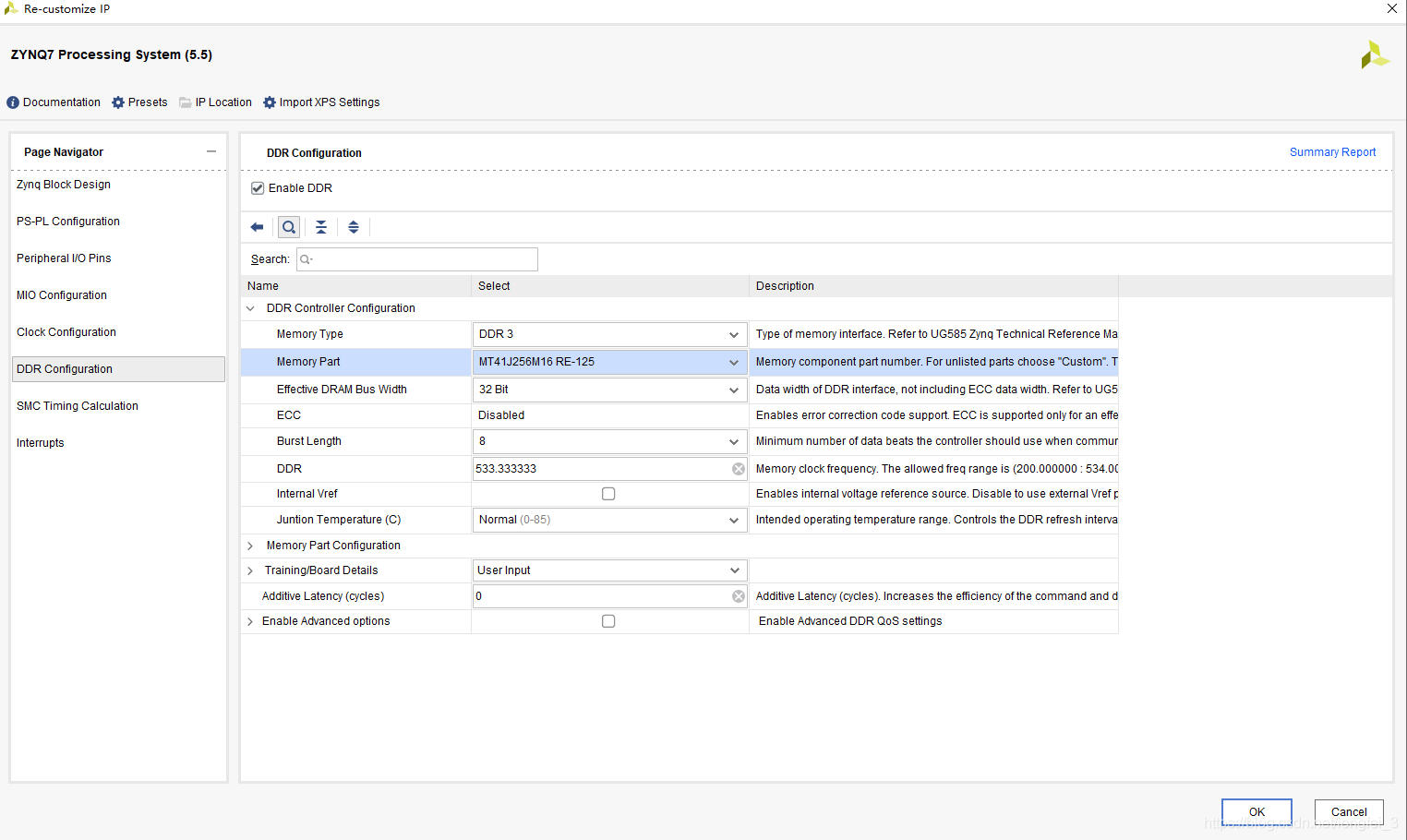The image size is (1407, 840).
Task: Go to Clock Configuration page
Action: point(66,332)
